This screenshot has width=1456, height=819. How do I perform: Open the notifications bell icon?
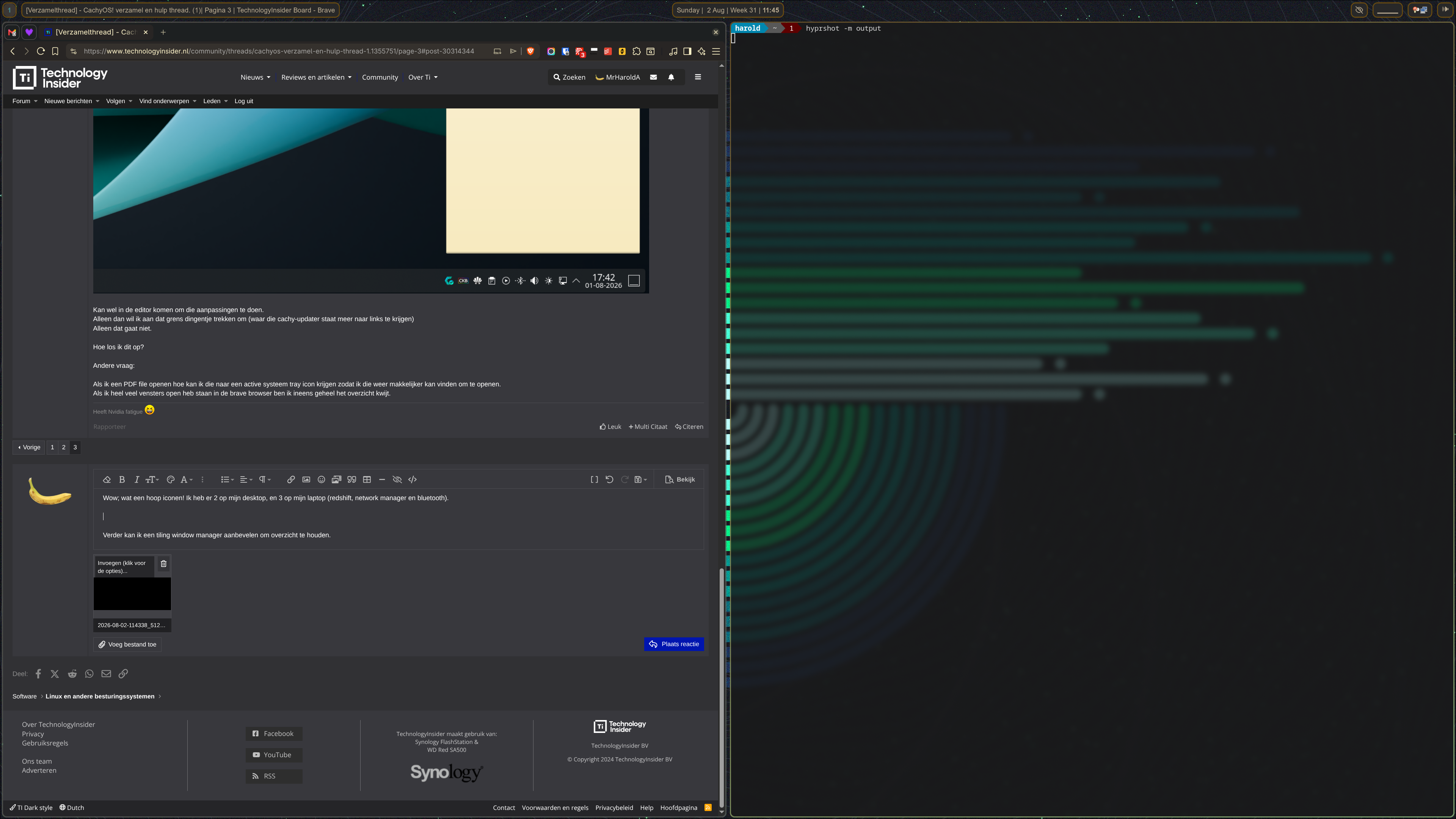[x=671, y=77]
